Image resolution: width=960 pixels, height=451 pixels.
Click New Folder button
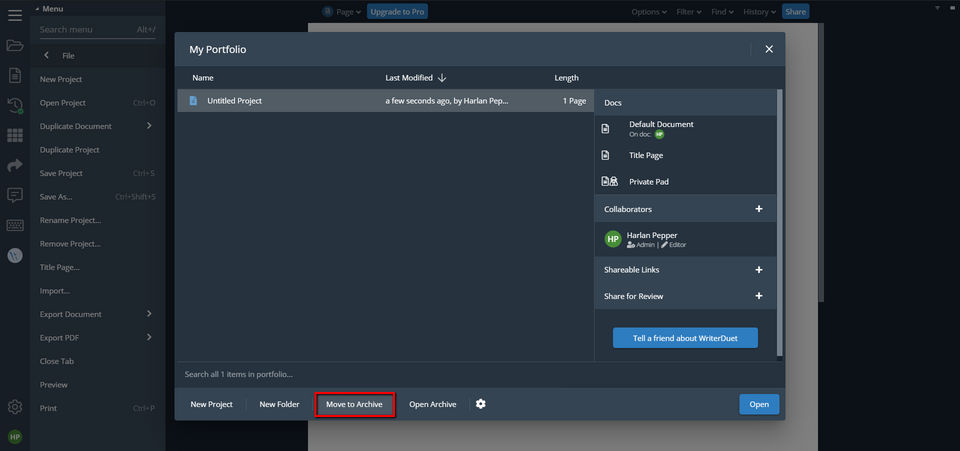click(x=279, y=404)
